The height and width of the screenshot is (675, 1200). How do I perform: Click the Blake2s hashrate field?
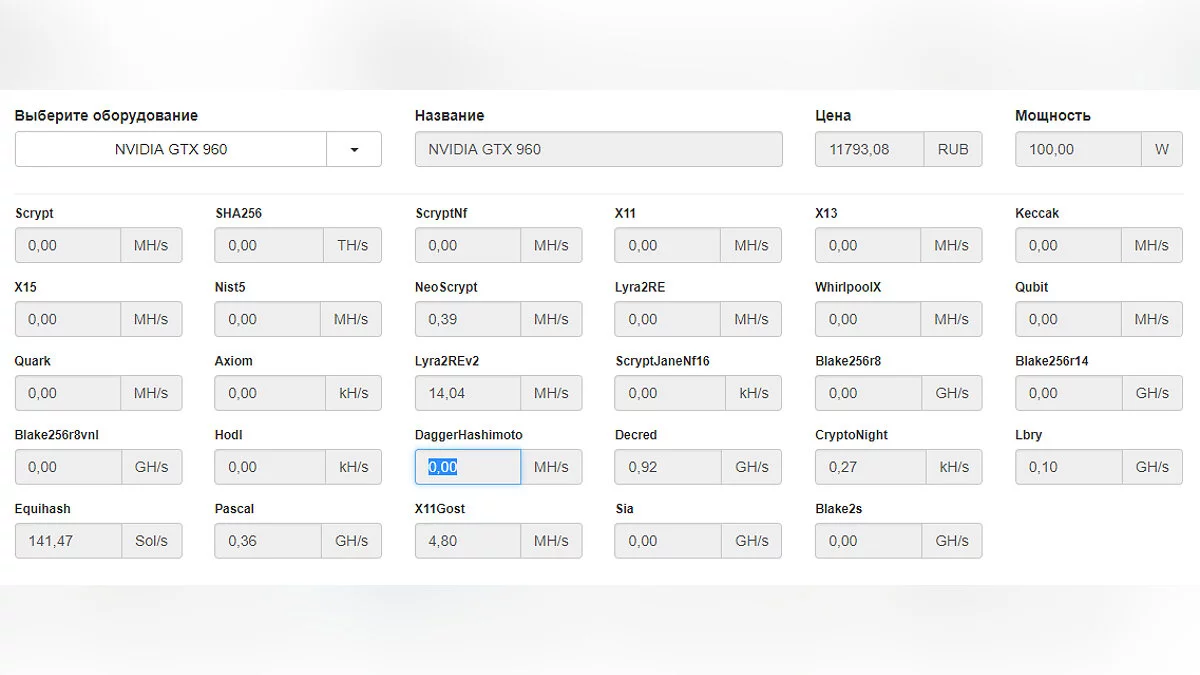click(868, 541)
